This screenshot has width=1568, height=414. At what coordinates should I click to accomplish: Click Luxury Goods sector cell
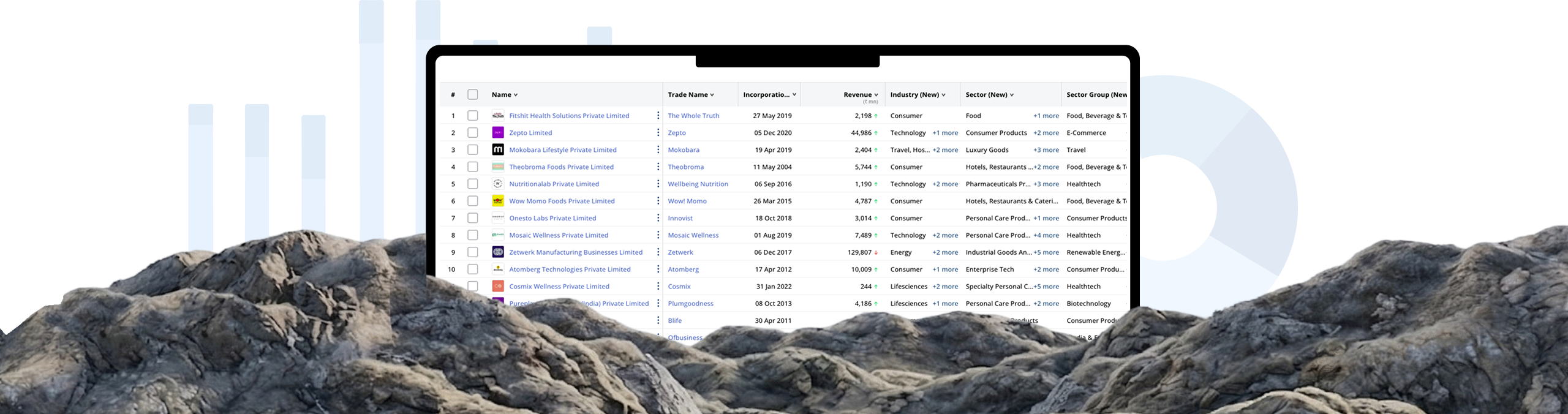(987, 149)
